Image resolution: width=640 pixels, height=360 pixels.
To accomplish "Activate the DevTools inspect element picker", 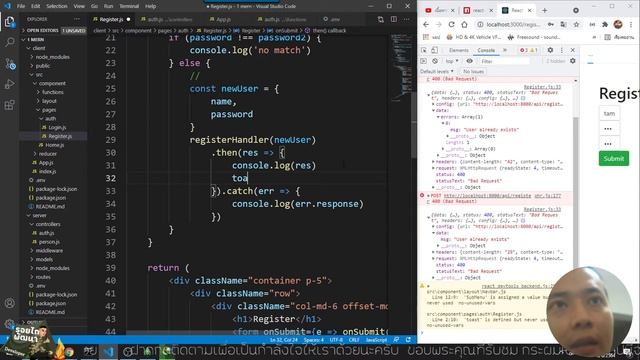I will (424, 50).
